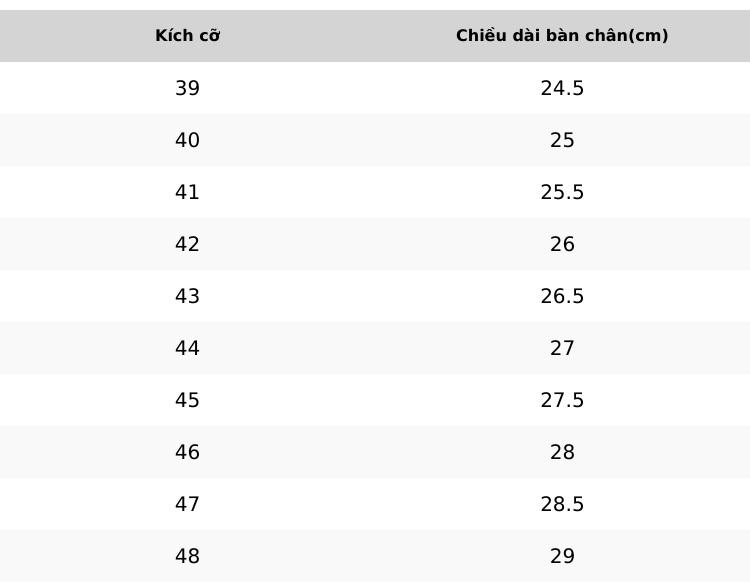Click the 27 foot length value
Viewport: 750px width, 582px height.
click(x=562, y=348)
